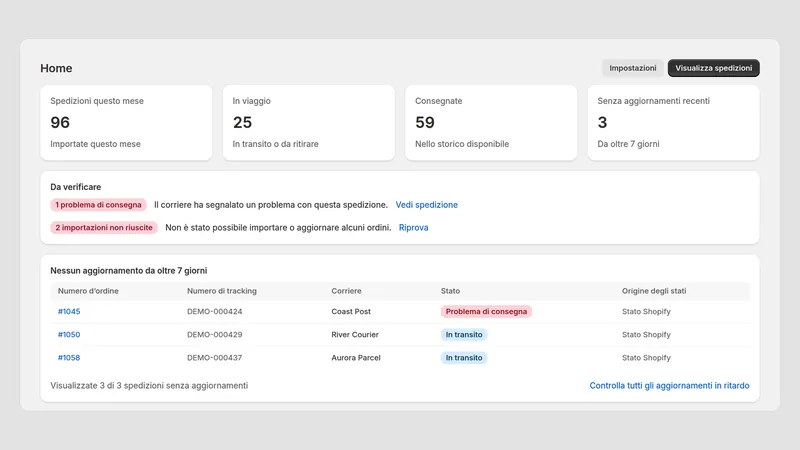Open order #1058
This screenshot has width=800, height=450.
point(69,358)
